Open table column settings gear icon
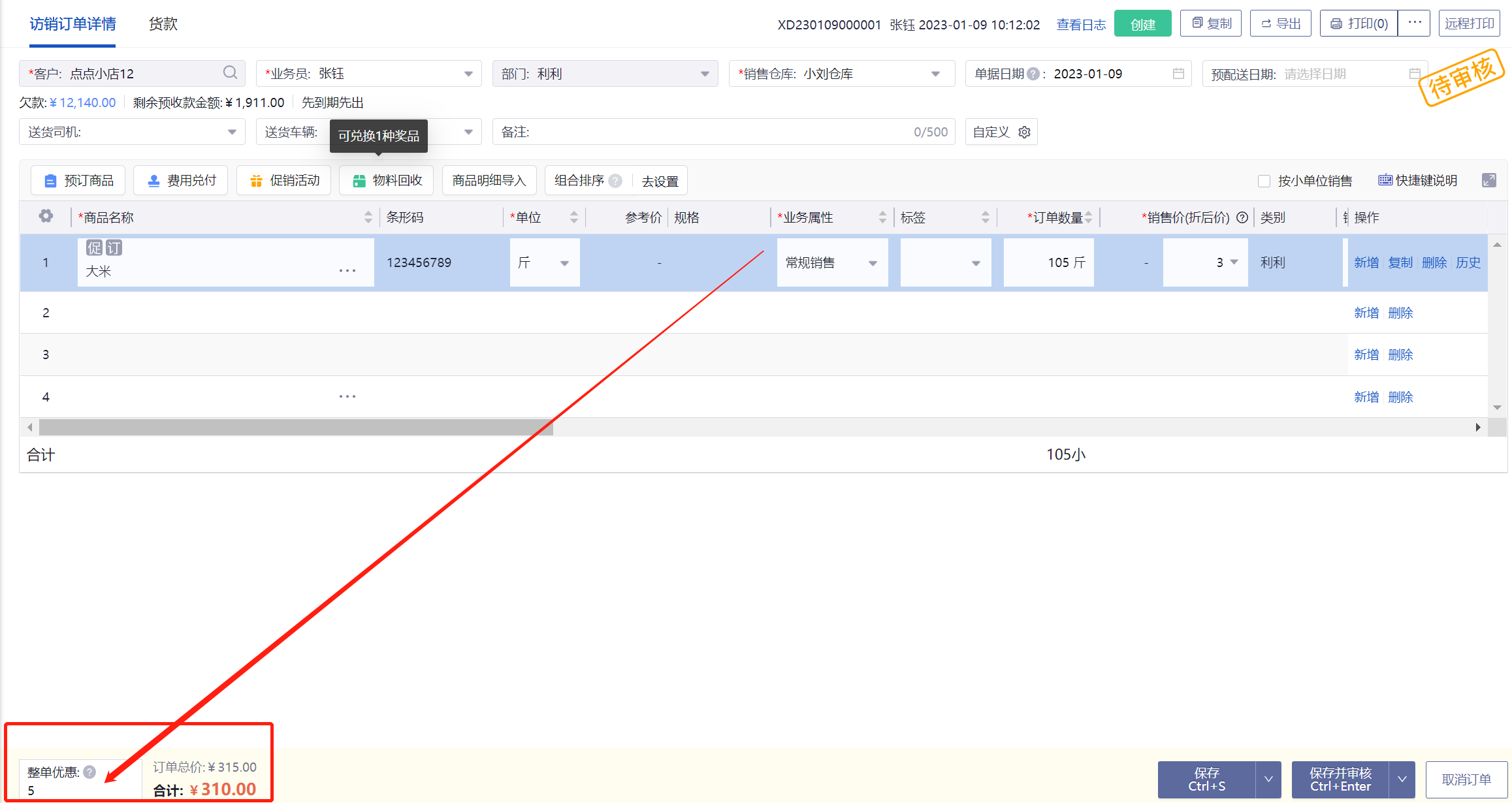 [x=46, y=216]
